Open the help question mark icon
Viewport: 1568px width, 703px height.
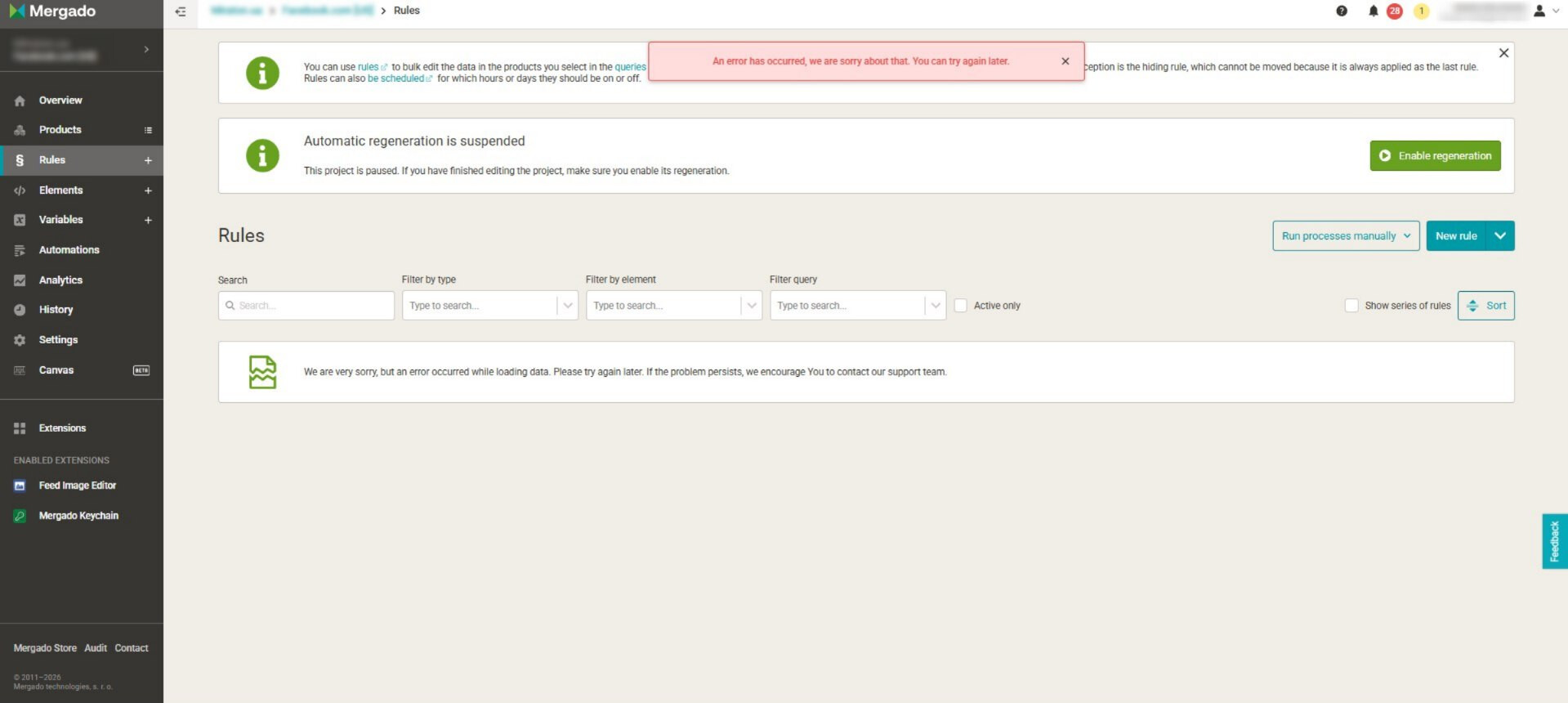[x=1341, y=11]
